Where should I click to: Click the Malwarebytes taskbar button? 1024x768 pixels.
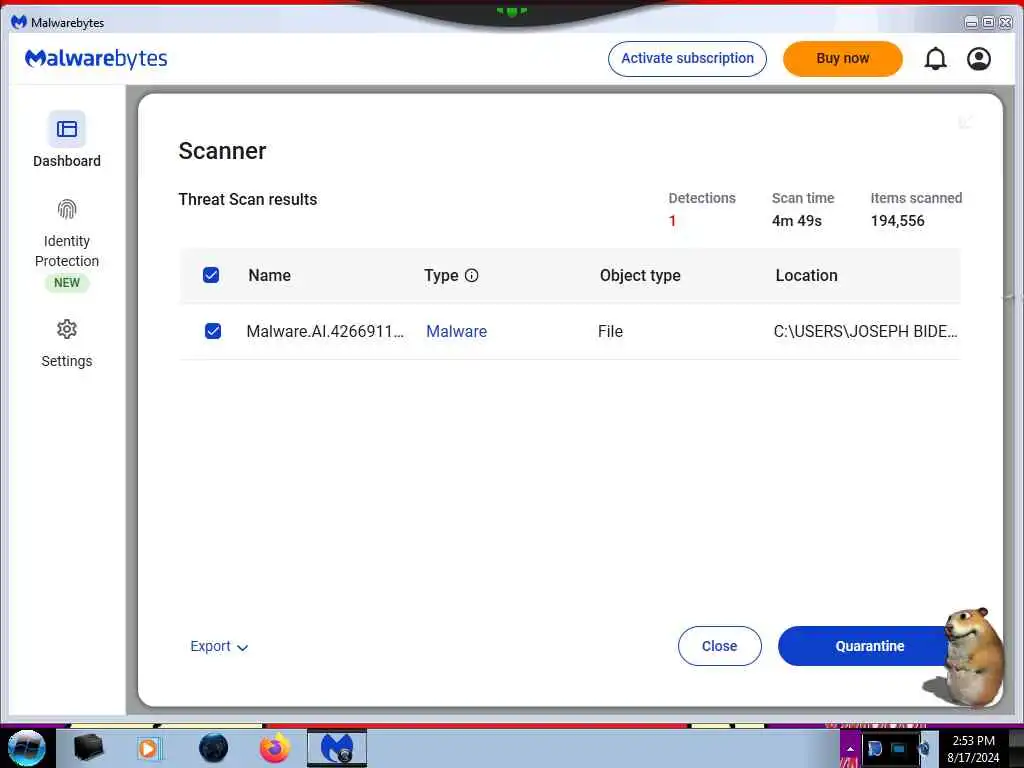pyautogui.click(x=337, y=748)
